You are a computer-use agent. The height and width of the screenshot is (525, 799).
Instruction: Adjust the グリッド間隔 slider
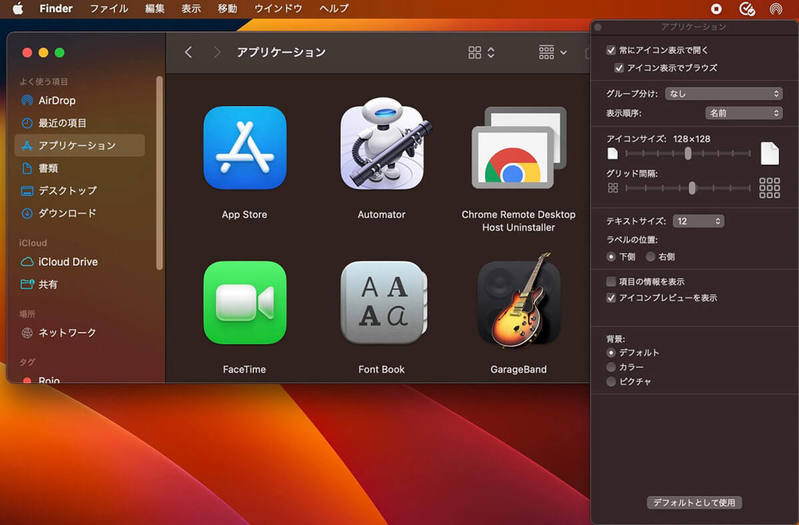tap(688, 188)
